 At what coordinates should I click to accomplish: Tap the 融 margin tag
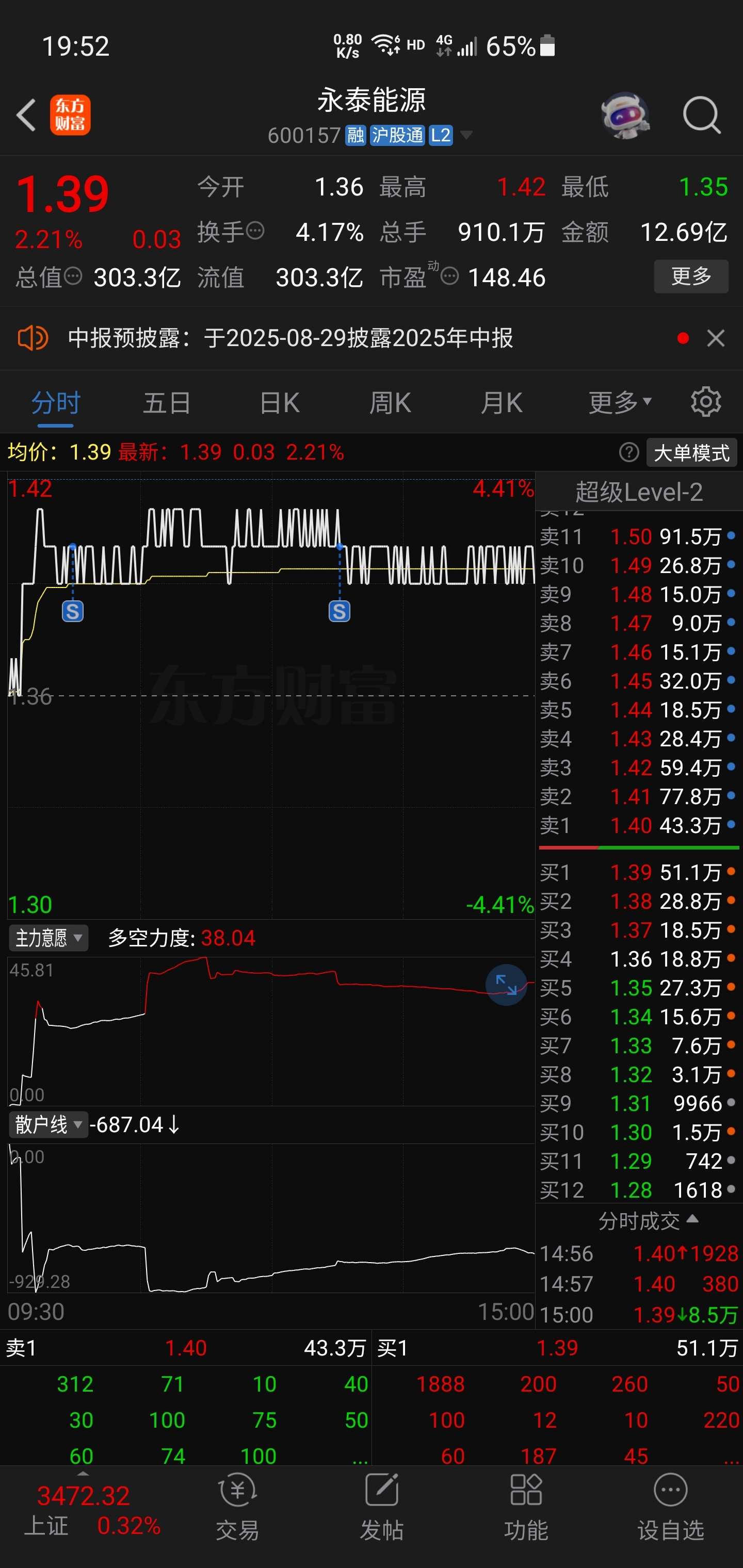coord(356,135)
